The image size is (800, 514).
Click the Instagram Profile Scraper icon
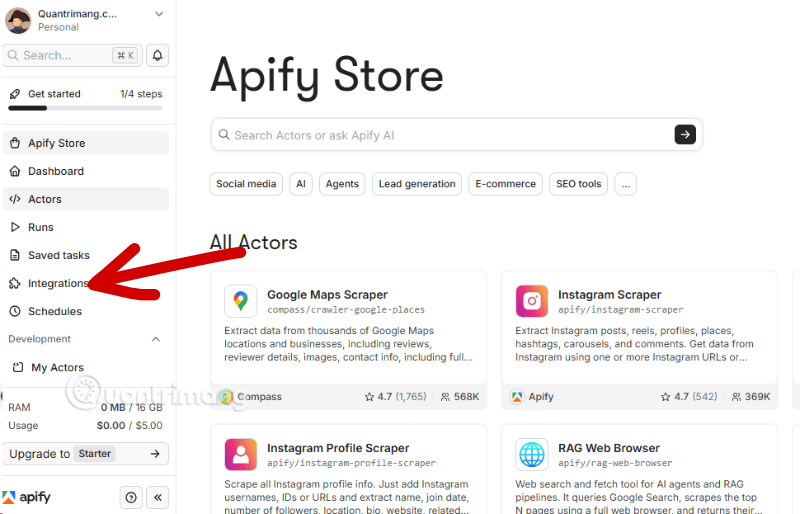[x=241, y=454]
